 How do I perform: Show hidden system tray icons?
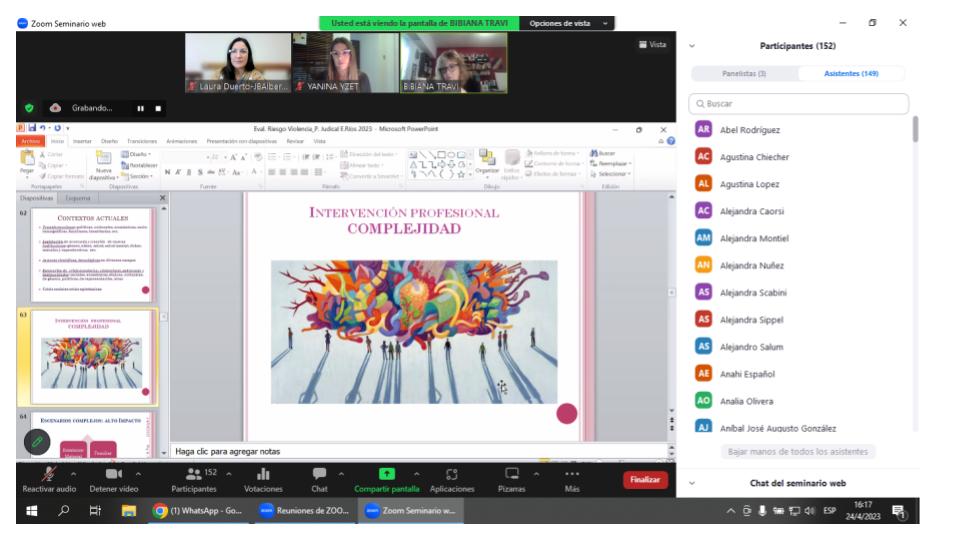coord(730,511)
